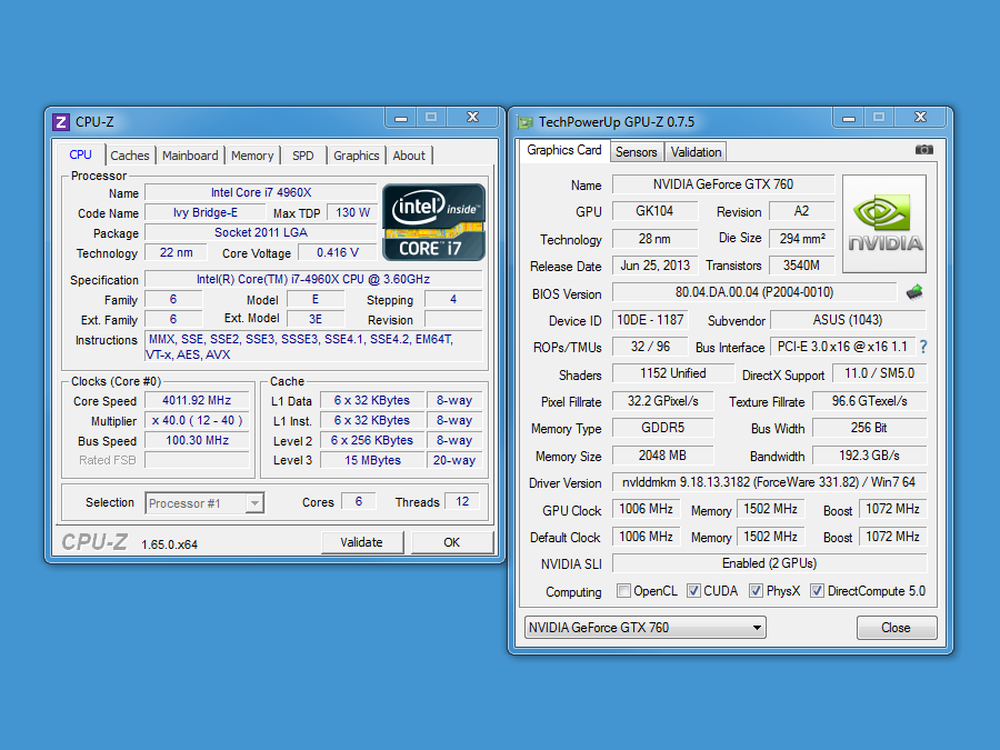This screenshot has height=750, width=1000.
Task: Click the CPU-Z title bar app icon
Action: click(x=61, y=122)
